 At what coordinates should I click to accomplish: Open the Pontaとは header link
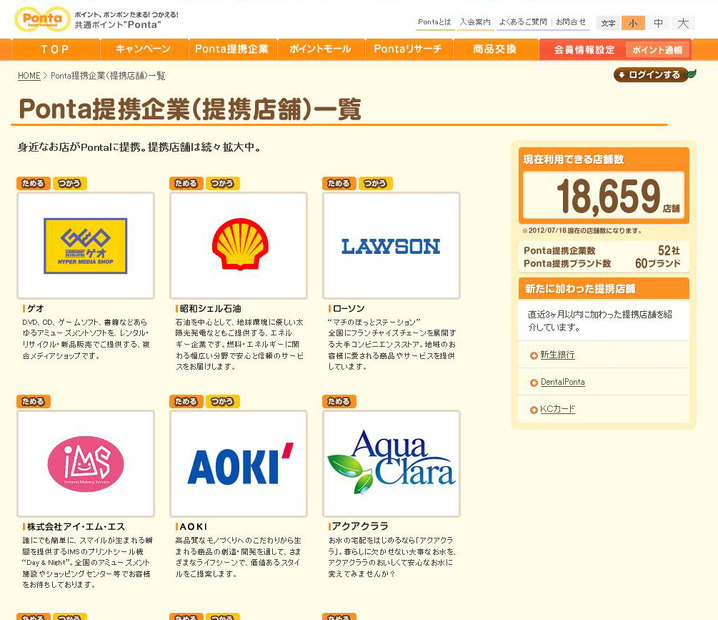click(435, 22)
